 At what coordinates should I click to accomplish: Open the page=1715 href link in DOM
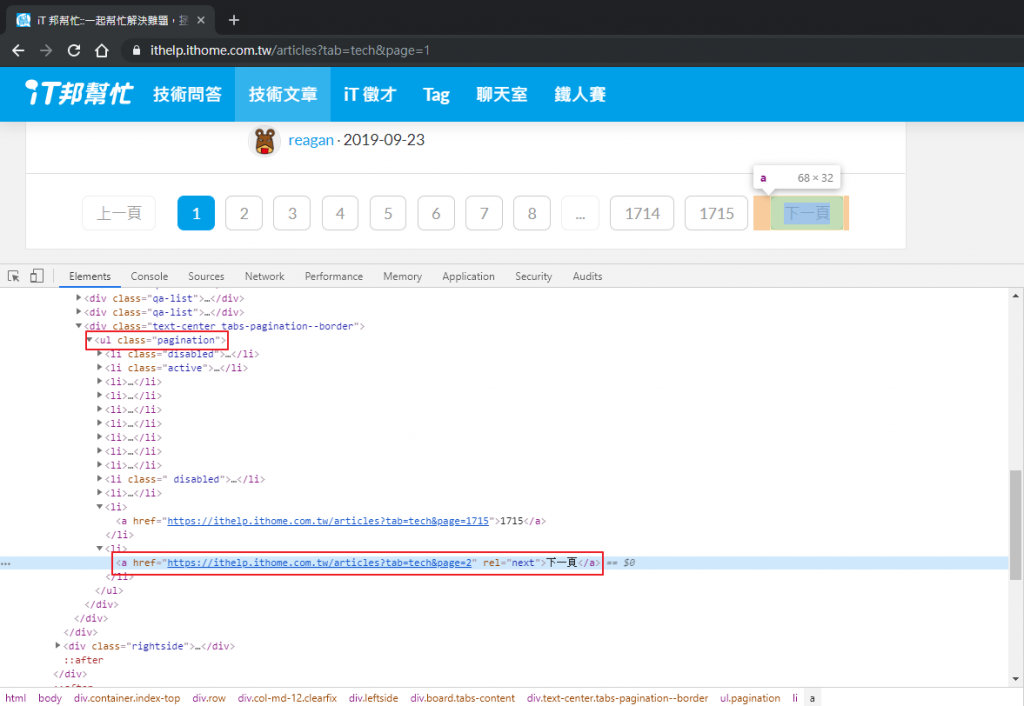point(328,521)
